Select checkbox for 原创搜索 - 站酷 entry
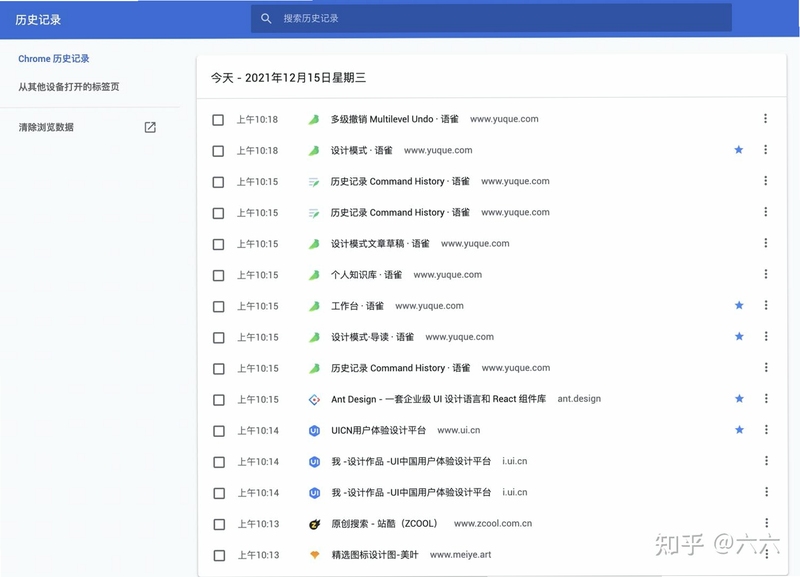This screenshot has width=800, height=577. pyautogui.click(x=219, y=524)
